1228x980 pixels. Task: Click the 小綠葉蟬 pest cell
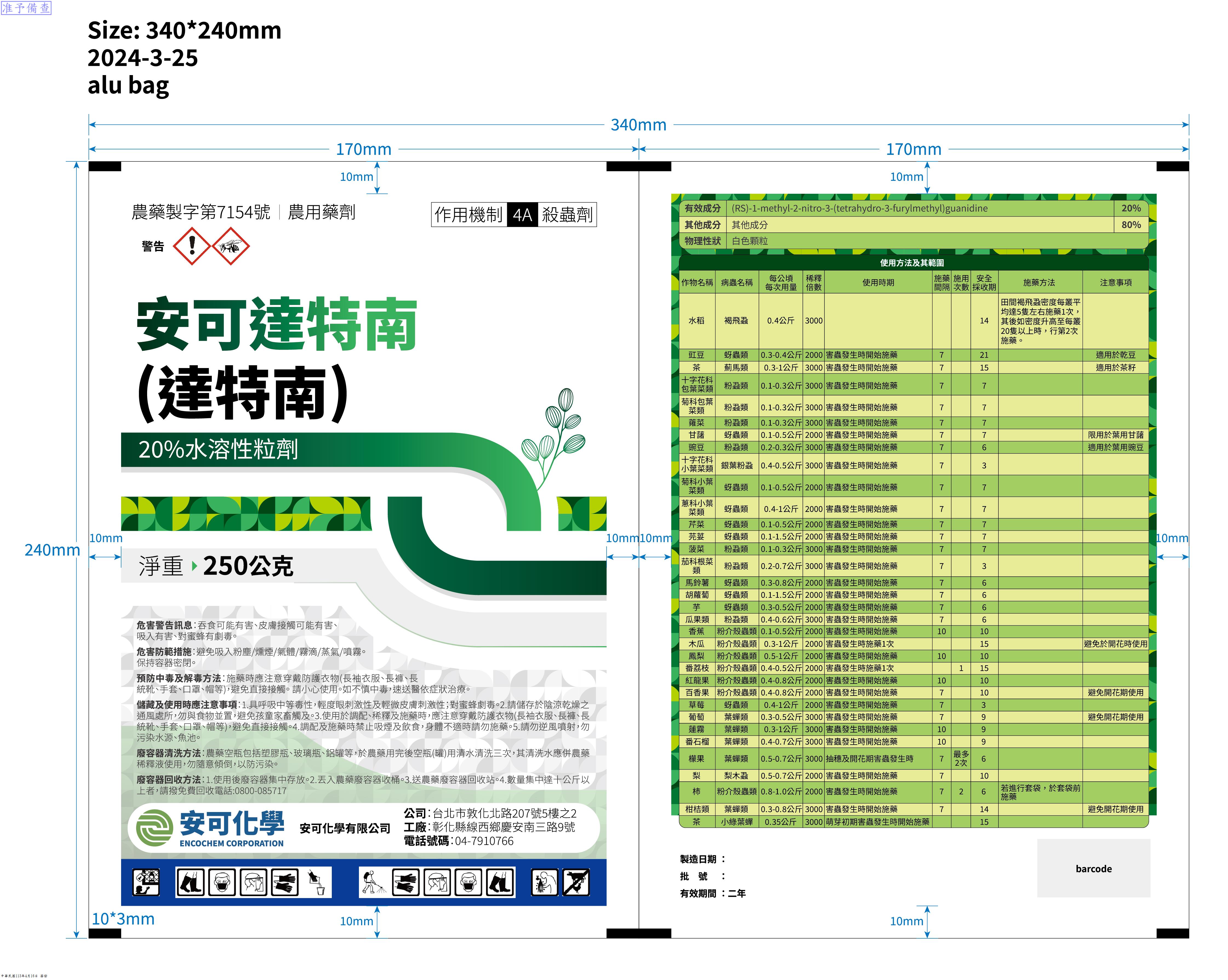pos(736,822)
